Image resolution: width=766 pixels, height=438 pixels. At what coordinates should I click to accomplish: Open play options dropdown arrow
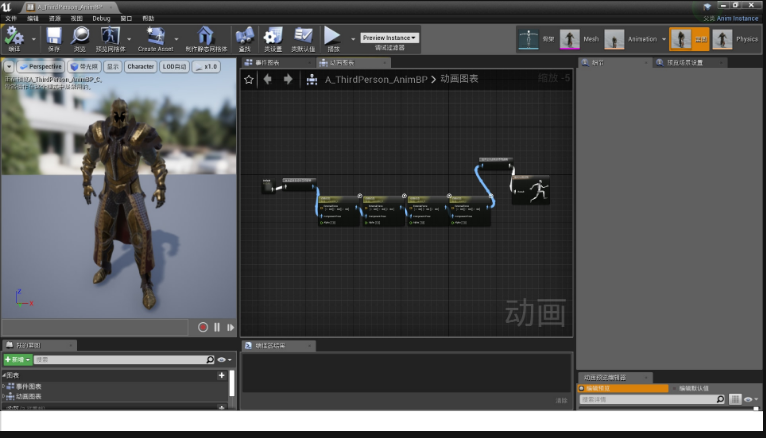[353, 39]
